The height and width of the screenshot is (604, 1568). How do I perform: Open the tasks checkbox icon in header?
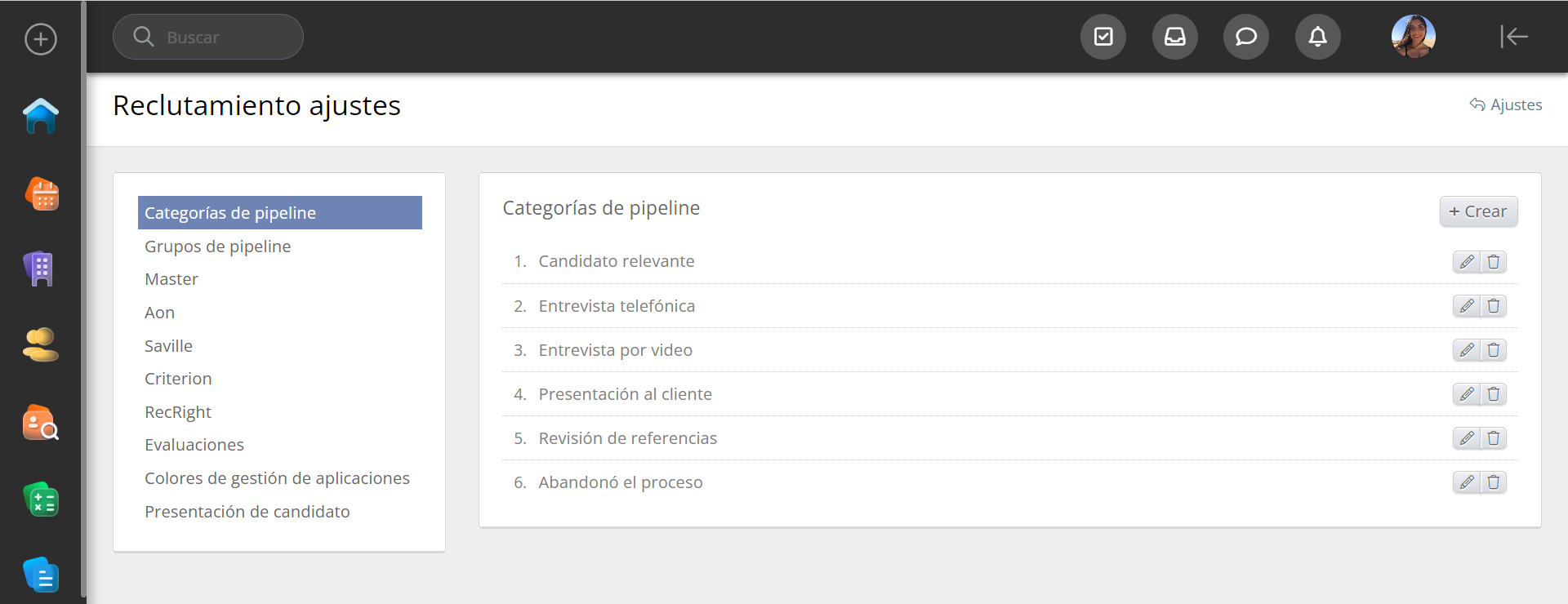(x=1102, y=37)
